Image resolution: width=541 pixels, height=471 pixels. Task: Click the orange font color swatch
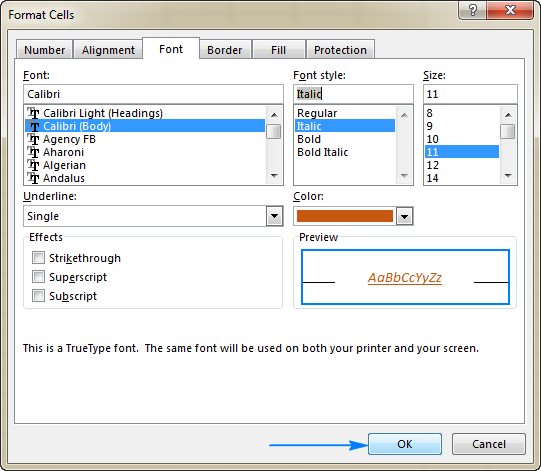(345, 216)
